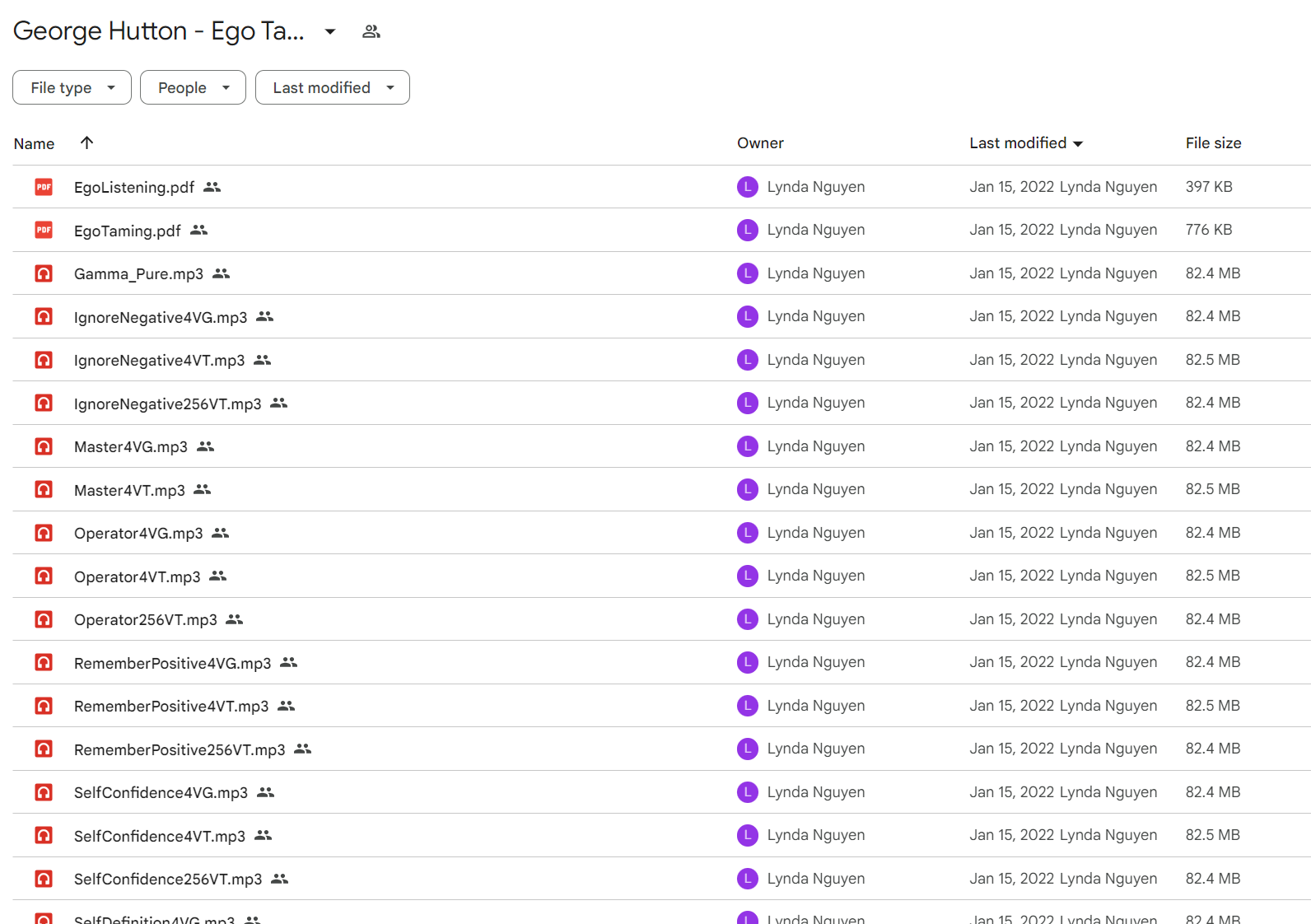Click the 776 KB file size value
Viewport: 1311px width, 924px height.
click(1209, 230)
